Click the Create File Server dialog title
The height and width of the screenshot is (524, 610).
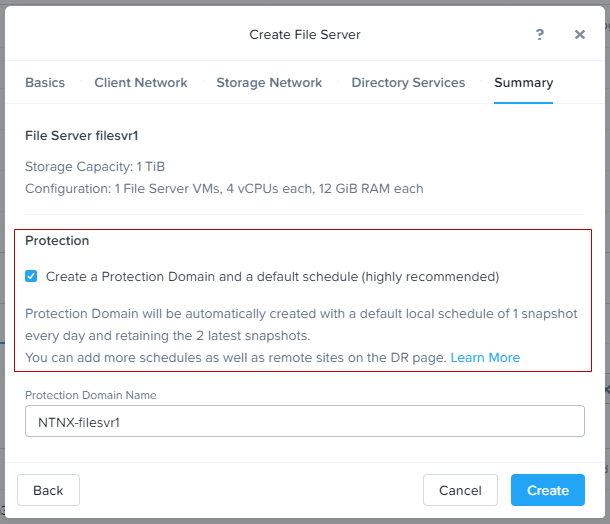tap(305, 34)
